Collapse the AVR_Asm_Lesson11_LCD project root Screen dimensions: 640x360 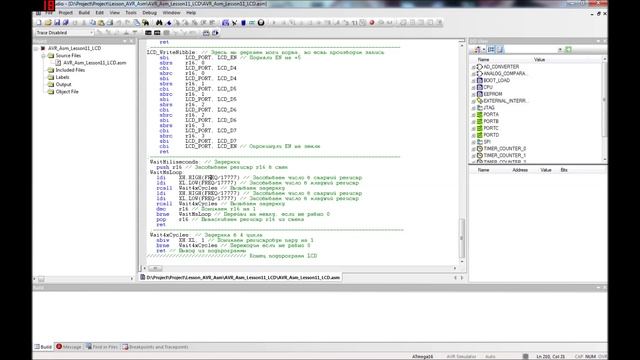point(36,48)
